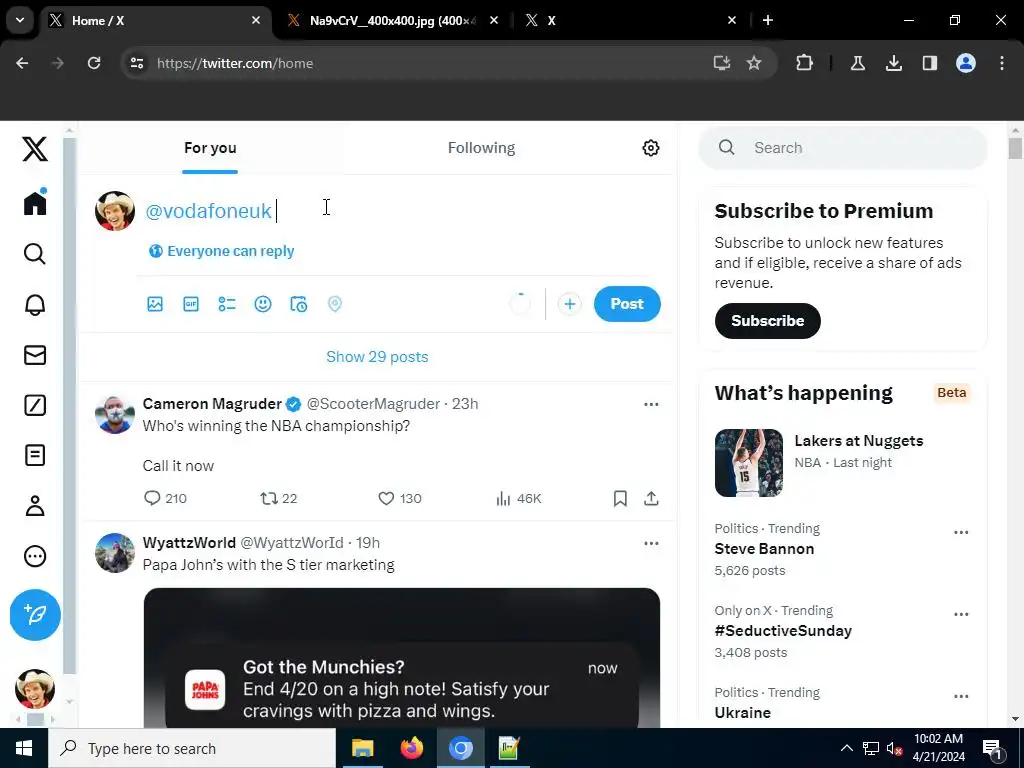Screen dimensions: 1024x768
Task: Open Messages envelope icon
Action: click(x=35, y=355)
